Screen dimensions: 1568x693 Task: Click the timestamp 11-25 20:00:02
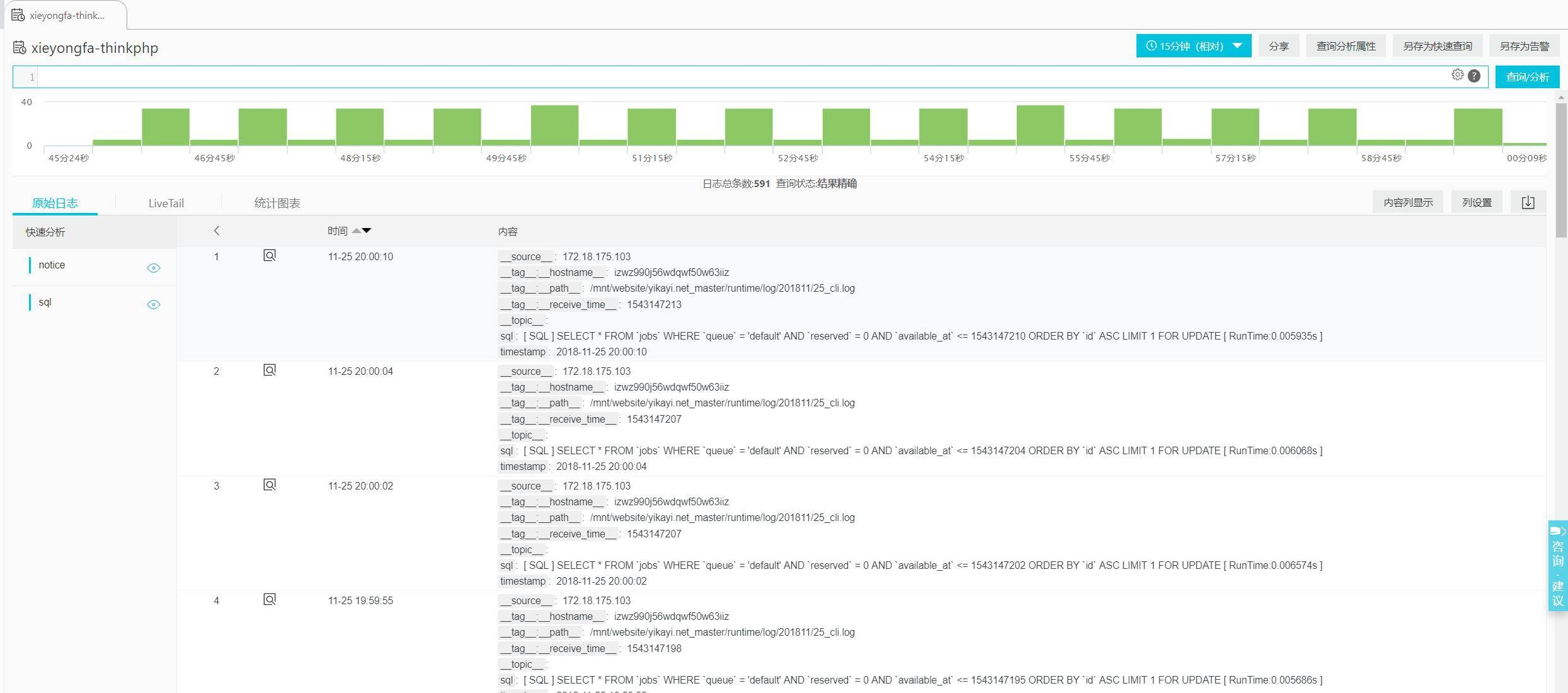point(360,486)
